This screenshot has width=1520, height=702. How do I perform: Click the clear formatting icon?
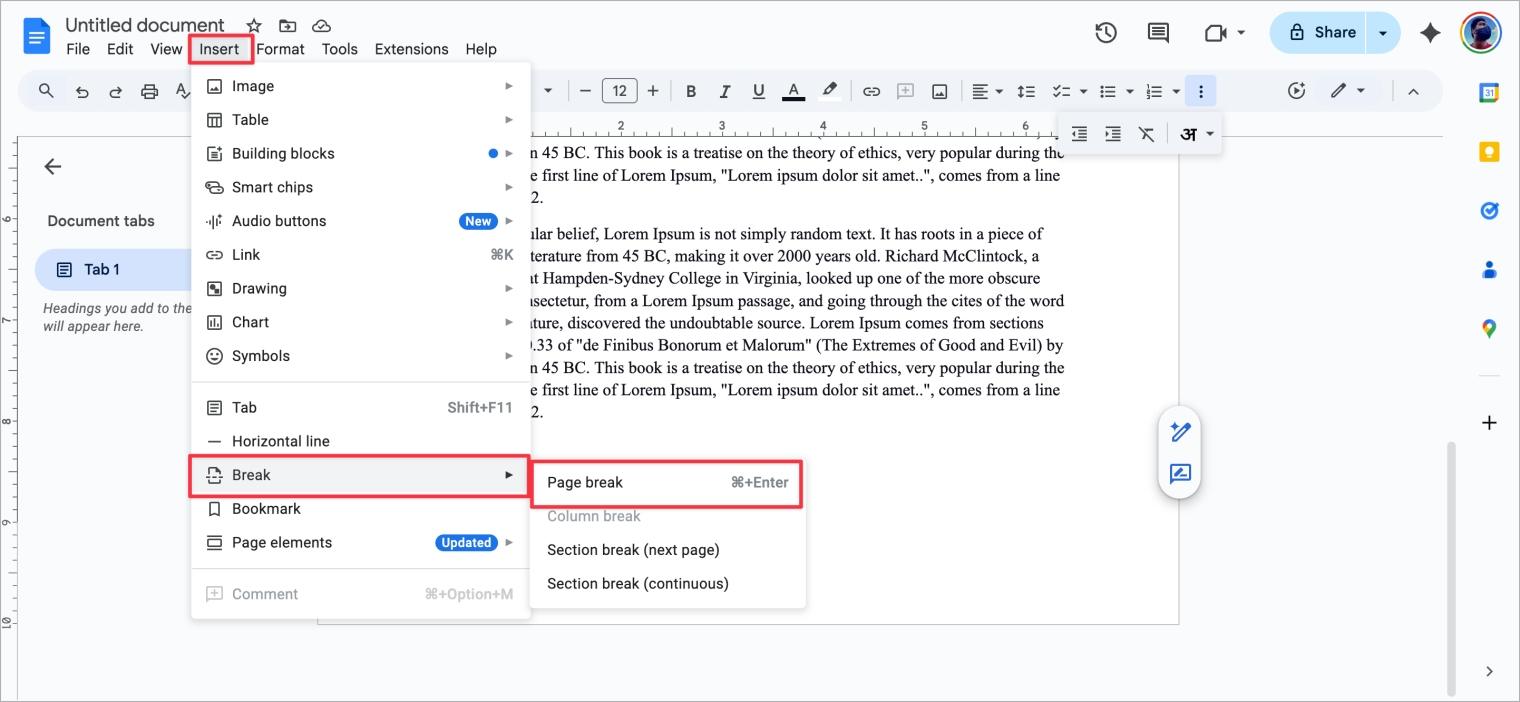point(1146,134)
